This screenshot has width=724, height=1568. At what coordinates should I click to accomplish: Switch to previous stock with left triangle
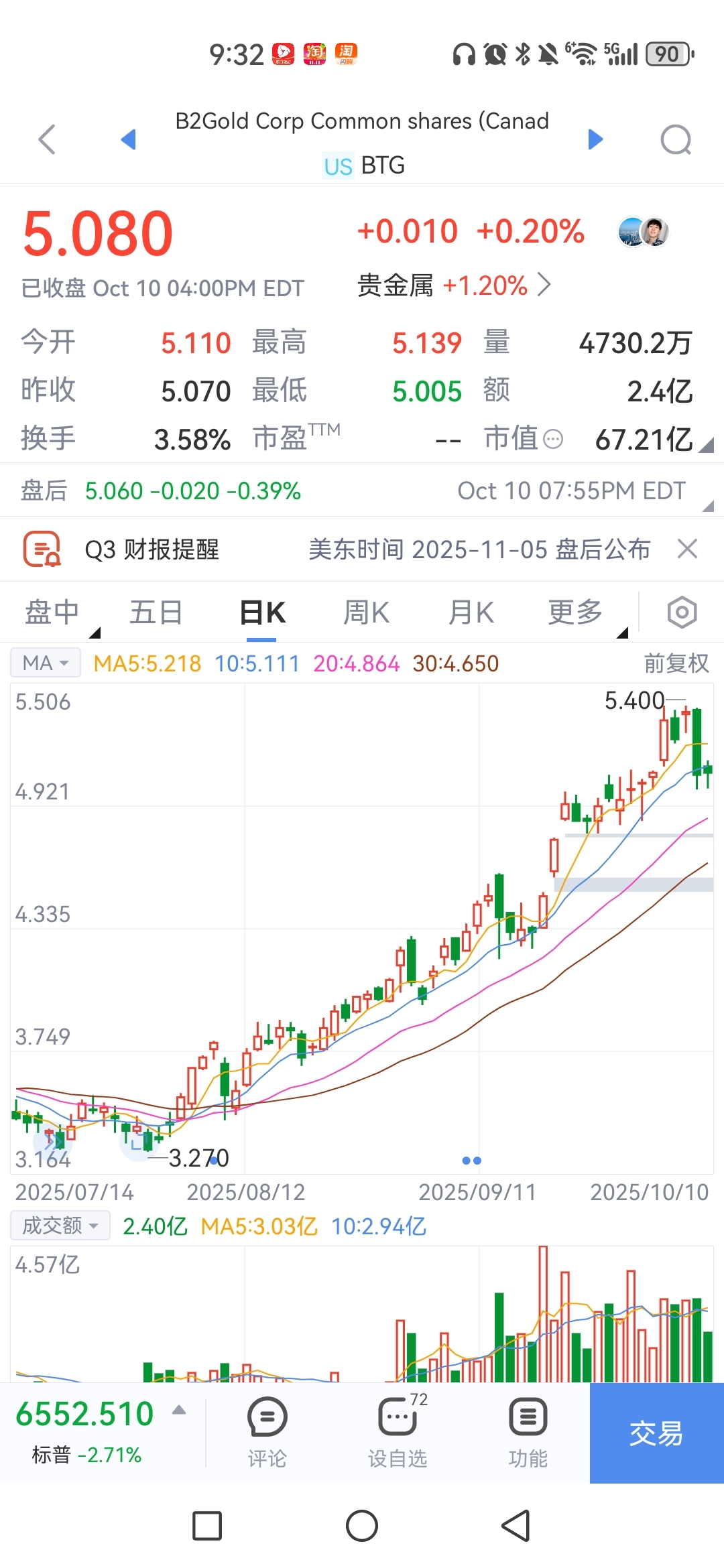point(128,139)
